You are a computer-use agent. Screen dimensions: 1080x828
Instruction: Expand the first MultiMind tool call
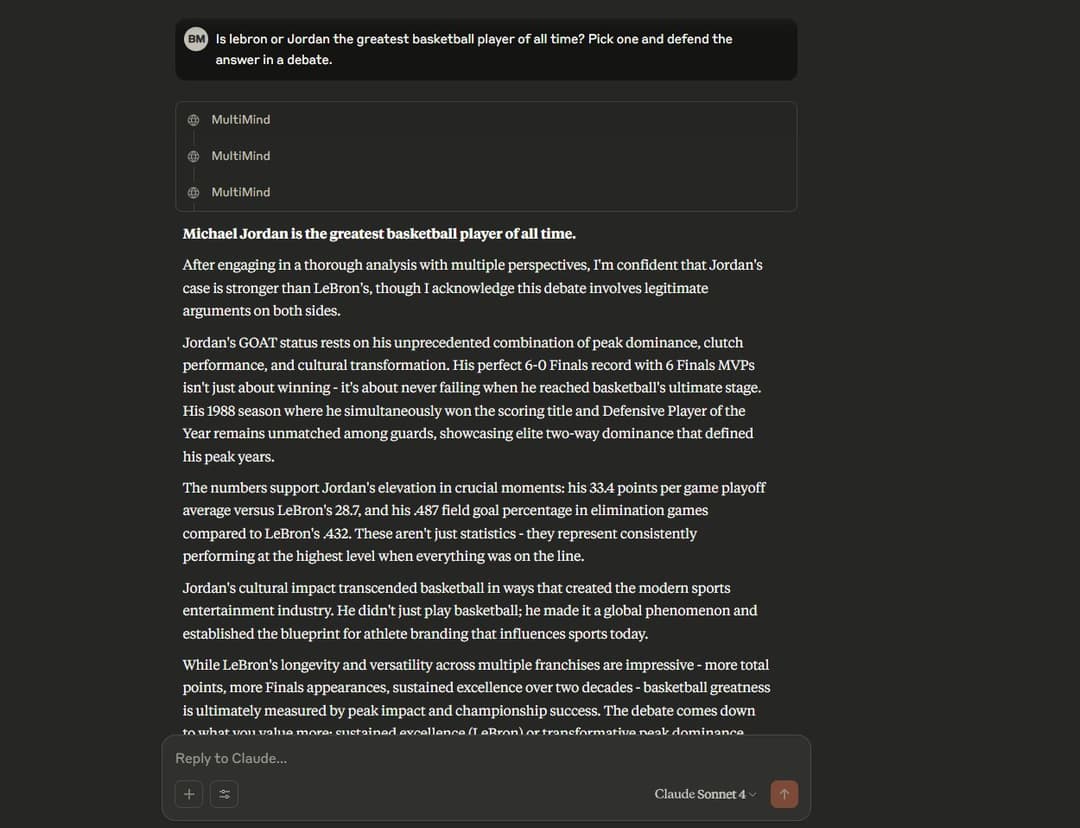tap(241, 120)
